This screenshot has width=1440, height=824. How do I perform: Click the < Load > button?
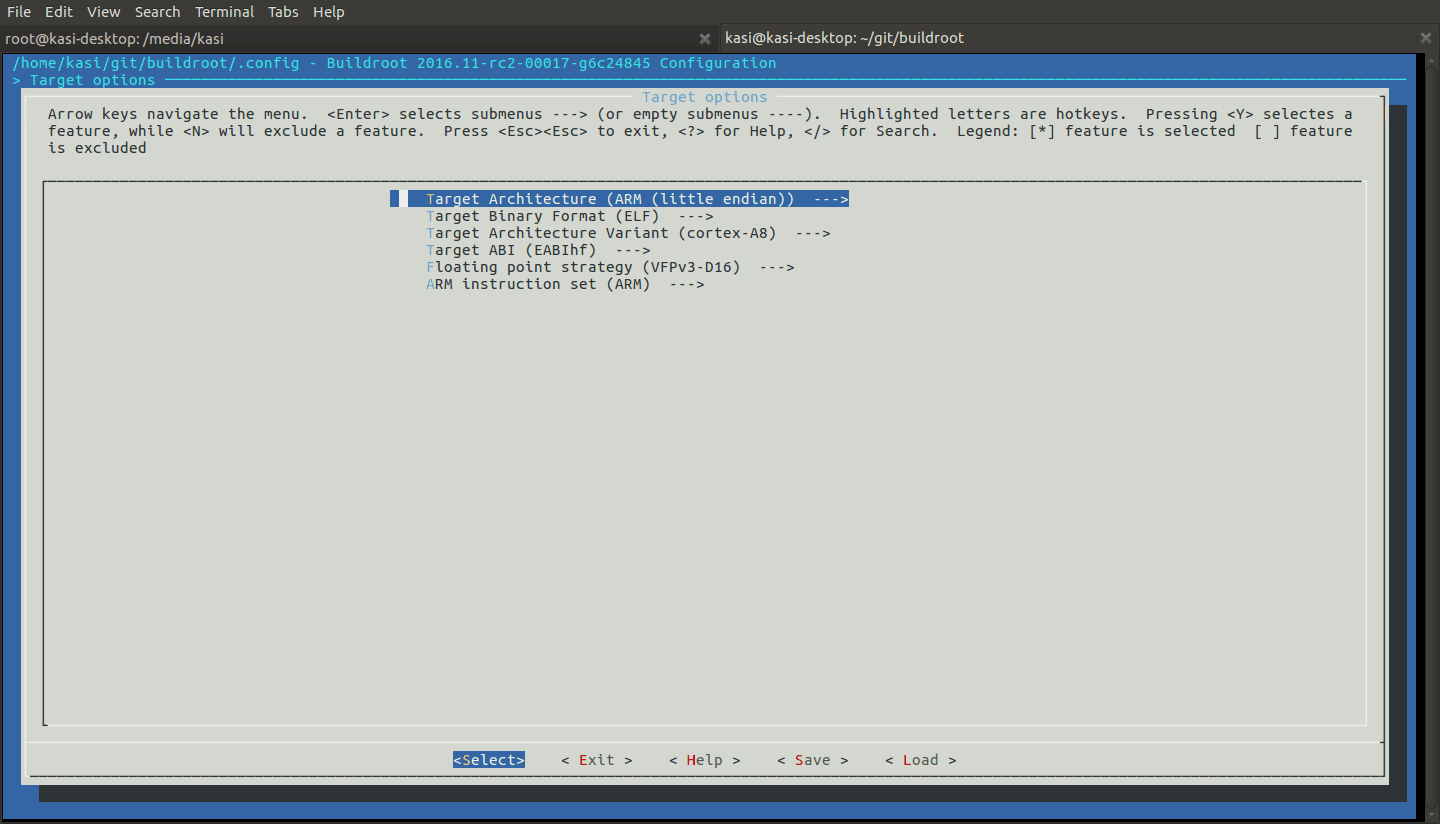click(920, 760)
